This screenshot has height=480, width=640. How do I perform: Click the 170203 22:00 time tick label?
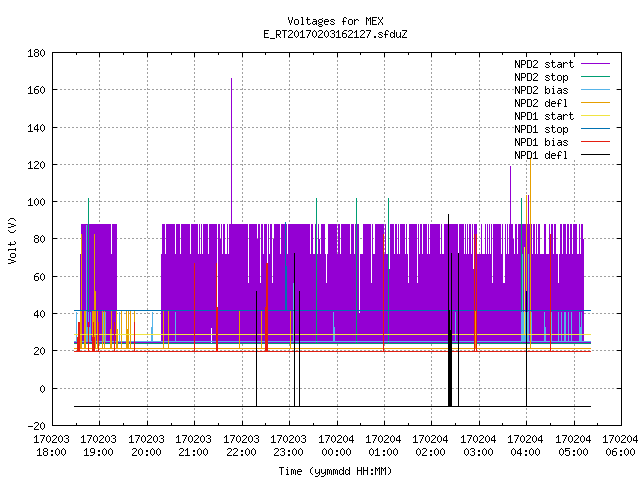point(242,446)
